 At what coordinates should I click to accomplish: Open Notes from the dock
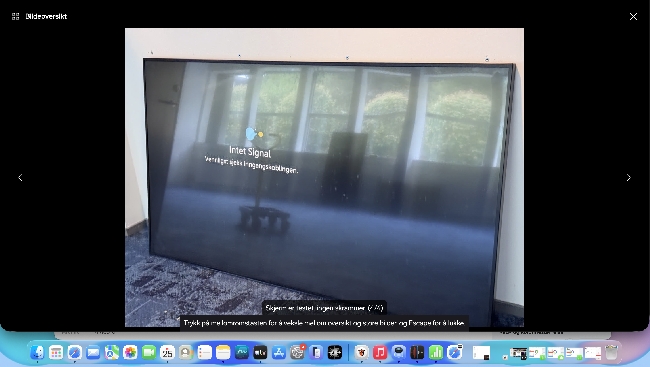[x=223, y=352]
